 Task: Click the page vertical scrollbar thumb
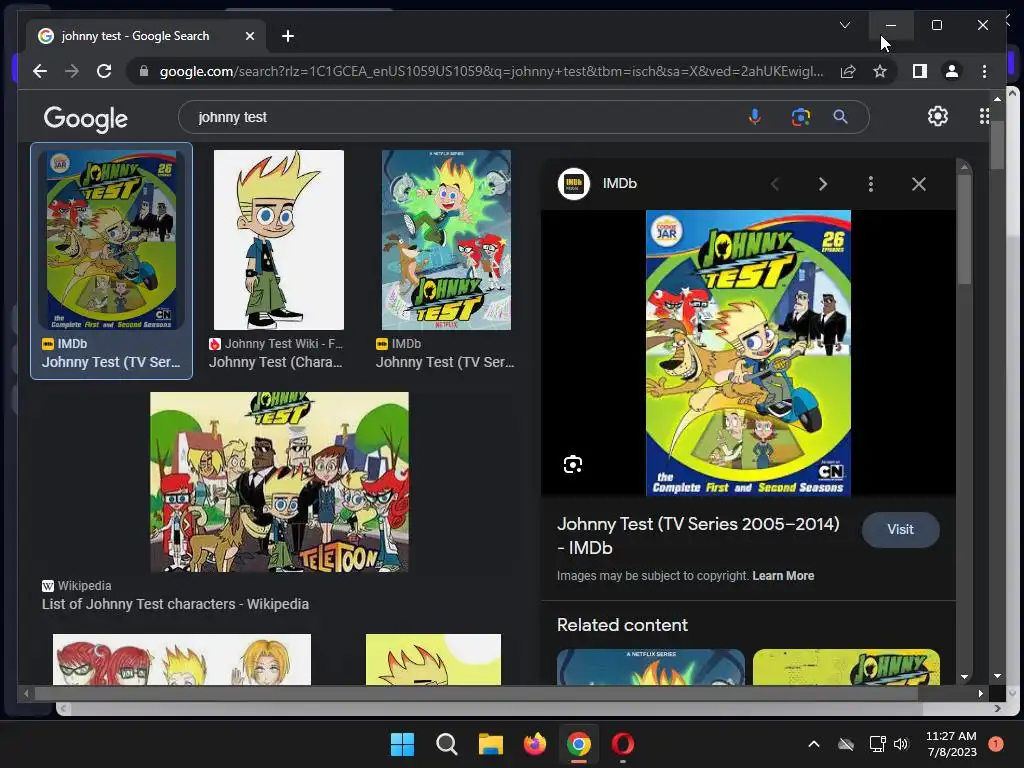click(x=997, y=145)
